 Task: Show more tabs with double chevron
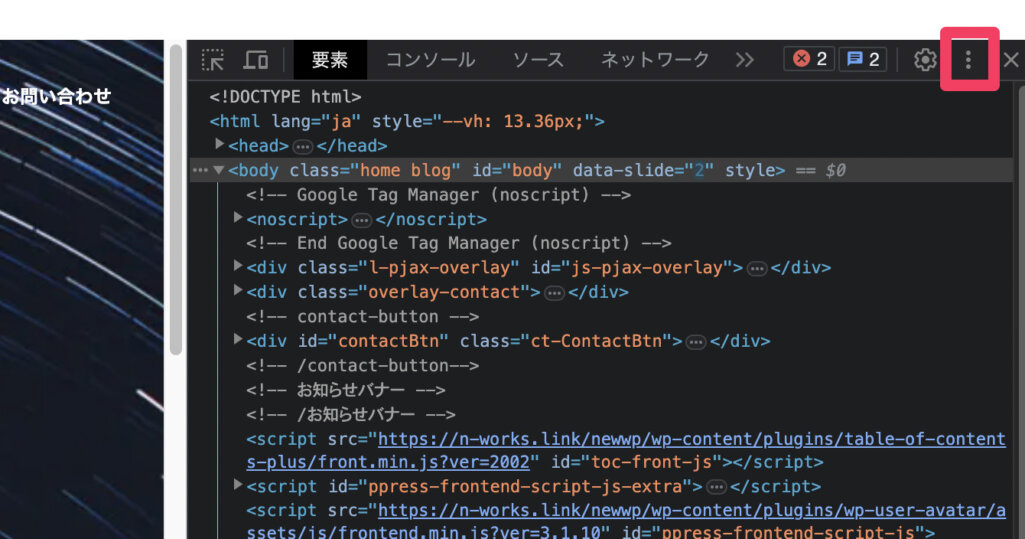pyautogui.click(x=744, y=60)
